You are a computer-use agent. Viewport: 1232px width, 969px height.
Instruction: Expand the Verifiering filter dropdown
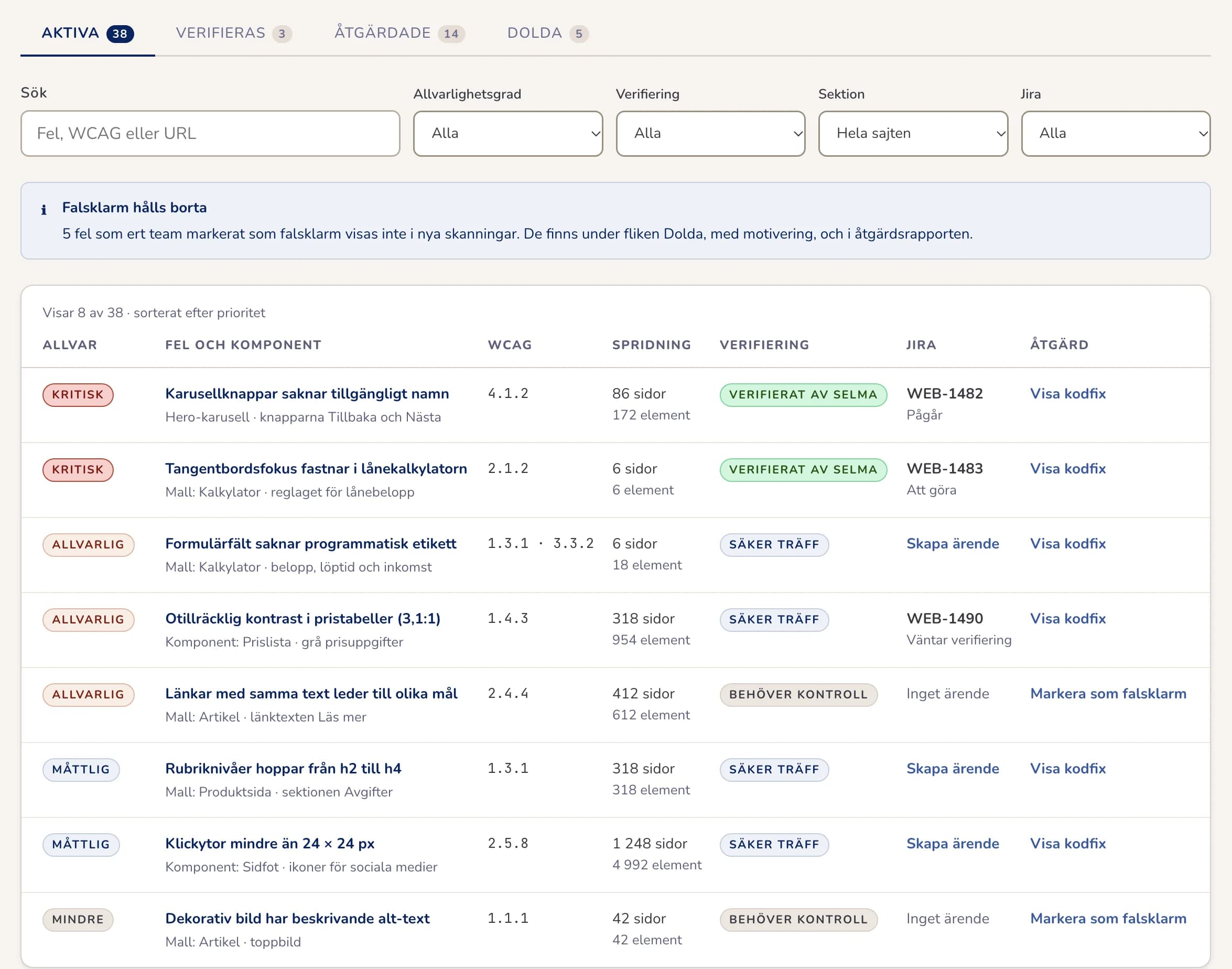click(x=710, y=133)
